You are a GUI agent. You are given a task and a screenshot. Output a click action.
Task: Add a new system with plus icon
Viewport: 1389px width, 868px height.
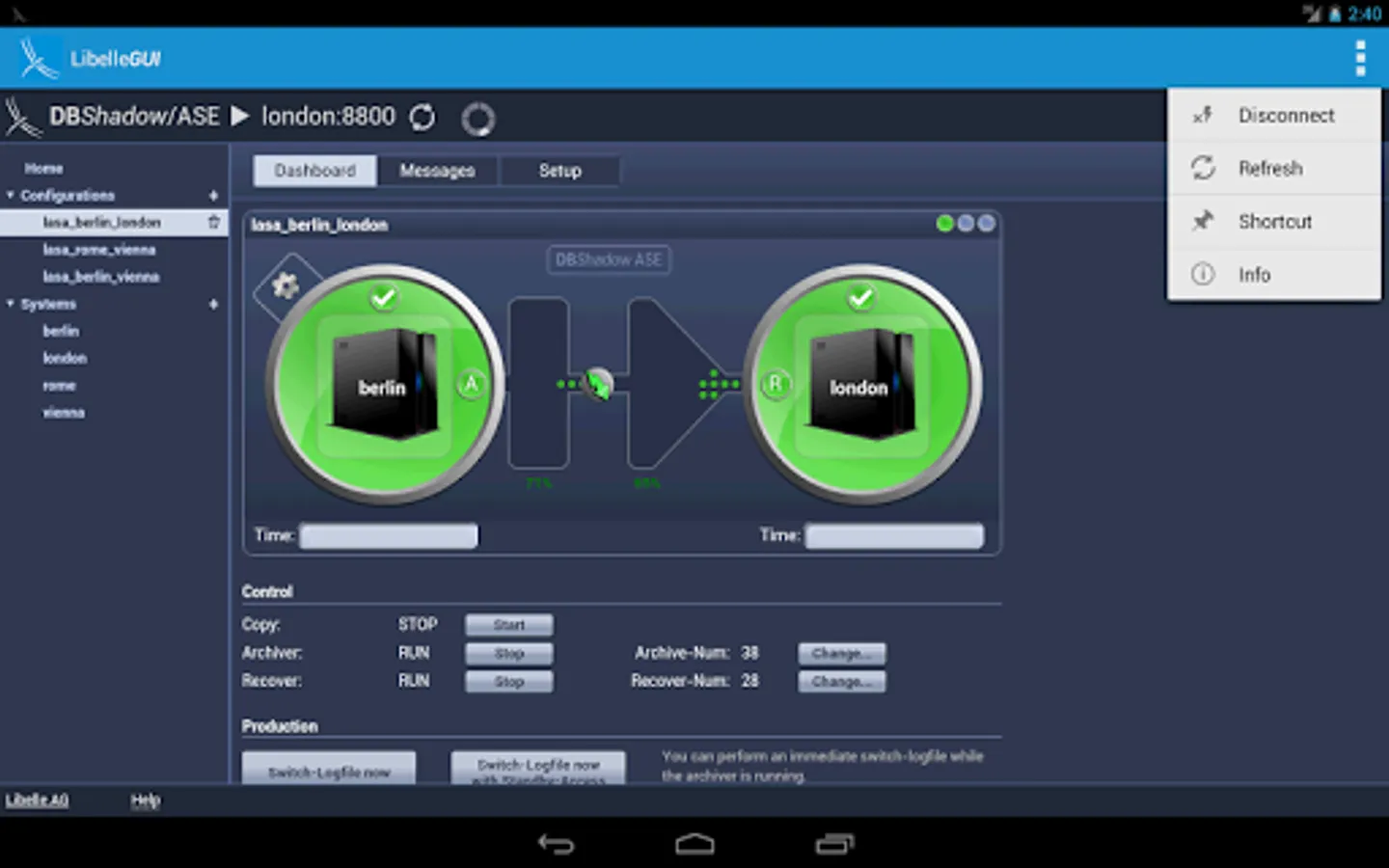[213, 304]
